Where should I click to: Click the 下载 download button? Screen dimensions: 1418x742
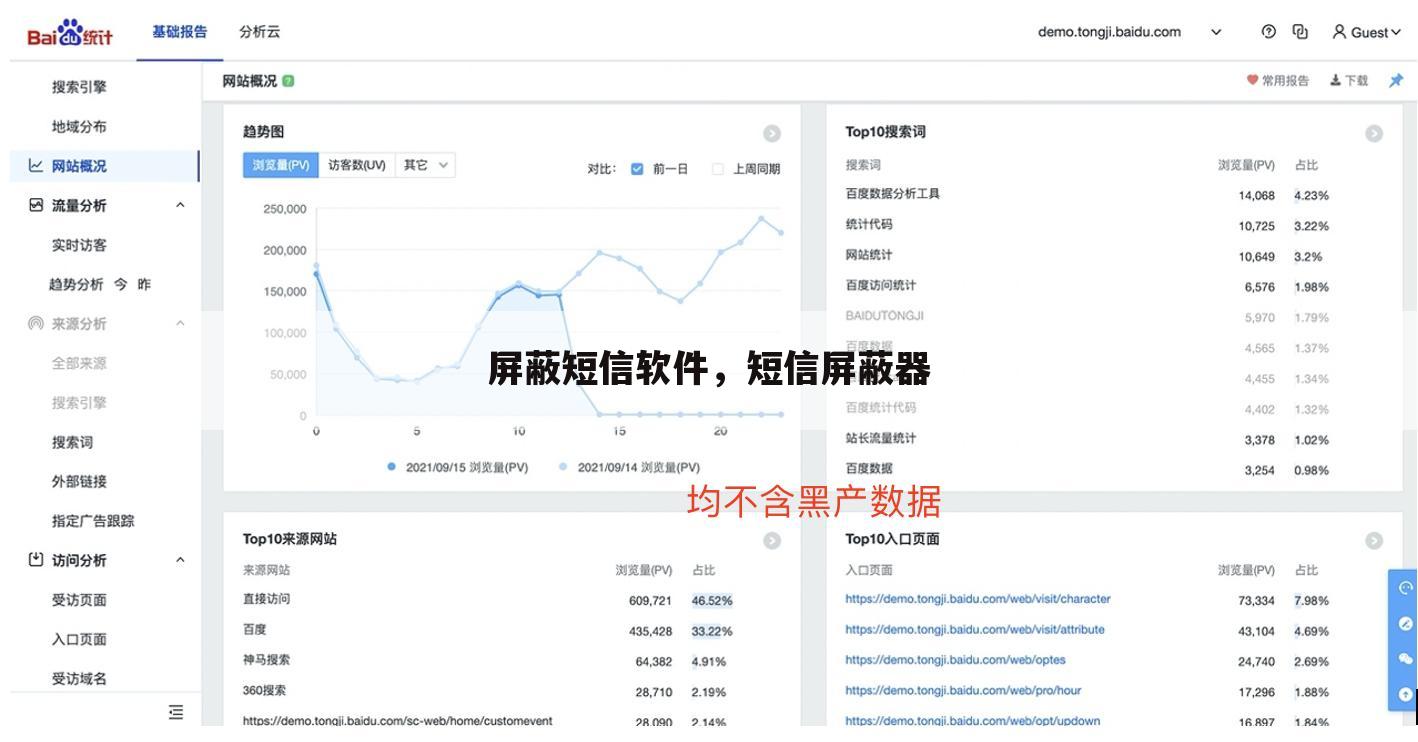1349,81
